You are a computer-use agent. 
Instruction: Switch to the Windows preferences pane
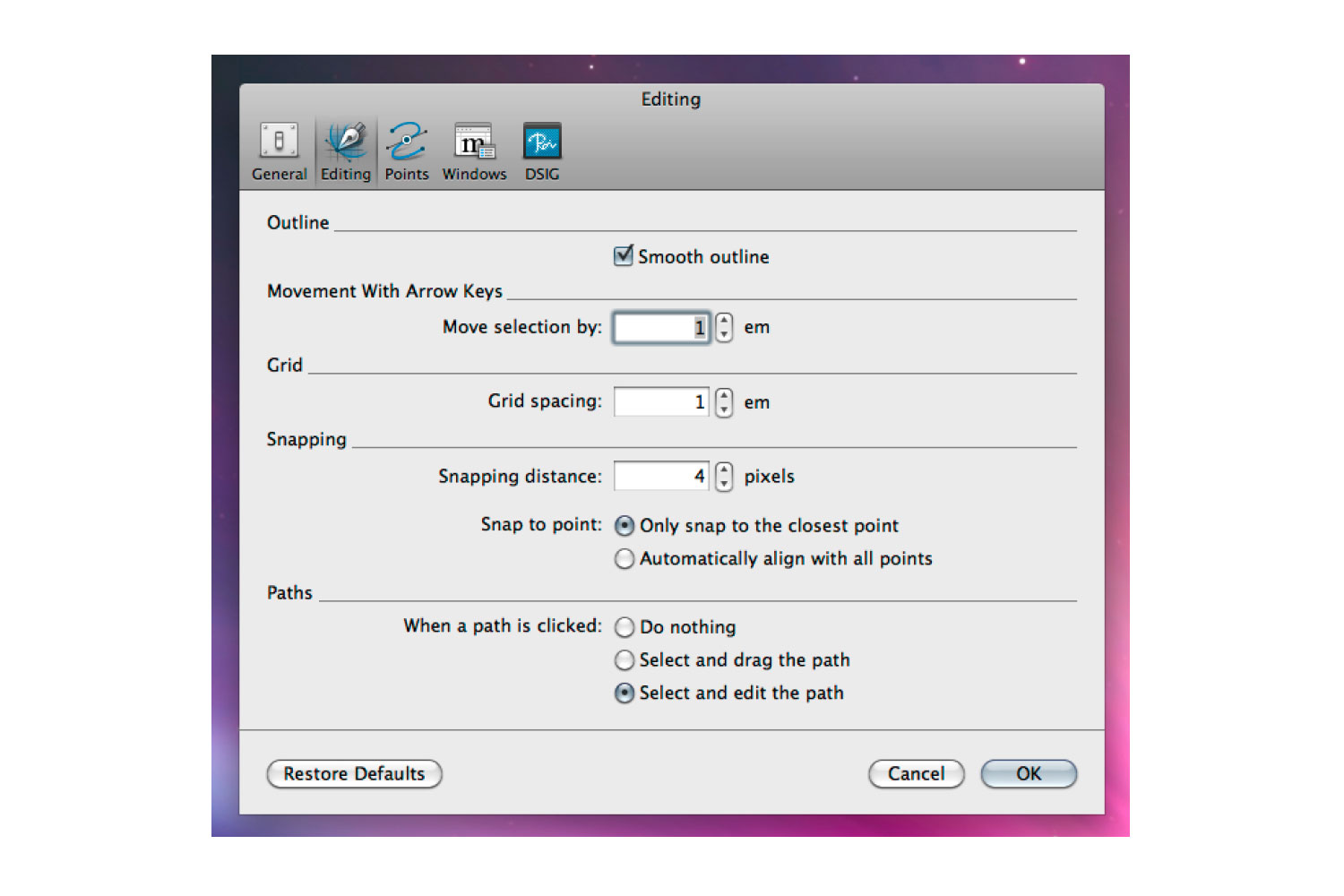(474, 152)
